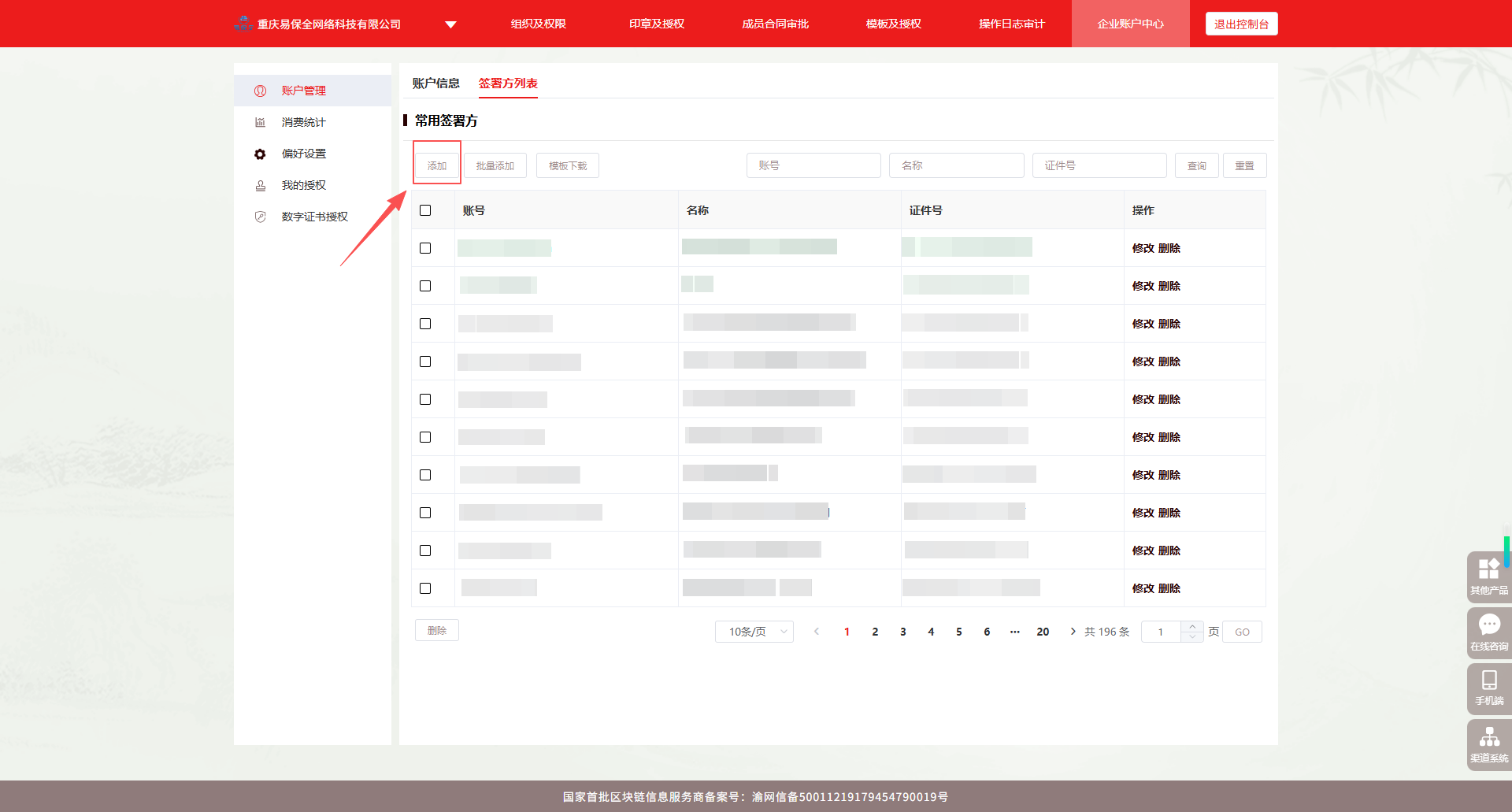Screen dimensions: 1512x812
Task: Click the 我的授权 stamp icon
Action: pos(260,186)
